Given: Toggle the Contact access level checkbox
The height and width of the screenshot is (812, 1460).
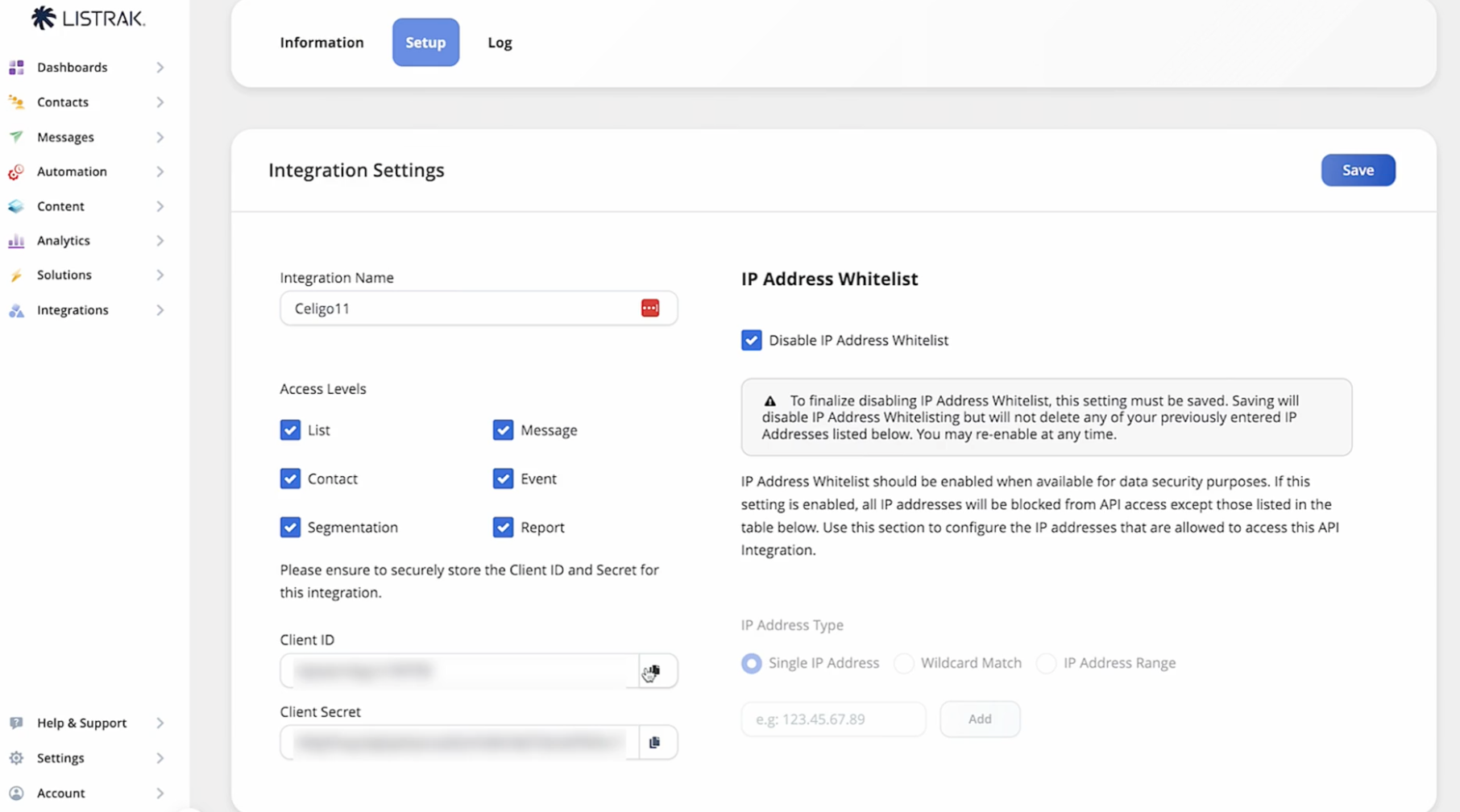Looking at the screenshot, I should click(290, 478).
